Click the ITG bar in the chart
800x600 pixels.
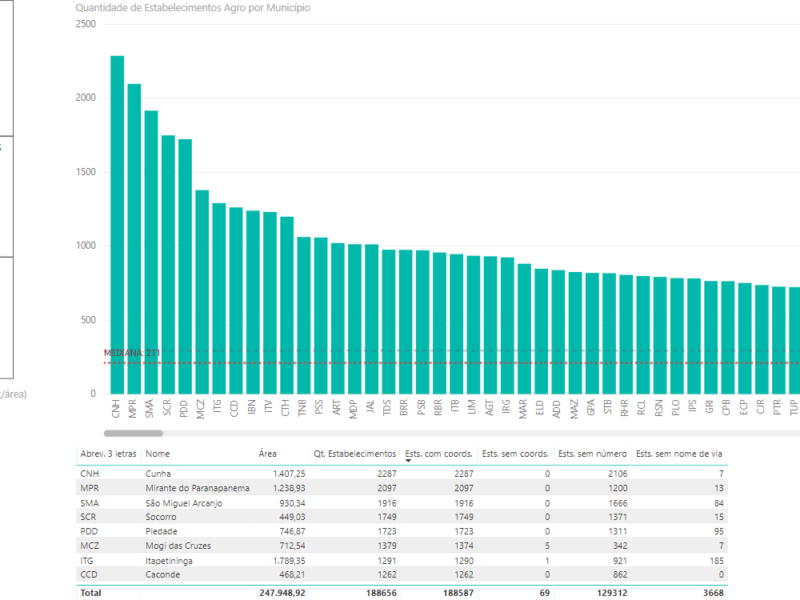[219, 298]
